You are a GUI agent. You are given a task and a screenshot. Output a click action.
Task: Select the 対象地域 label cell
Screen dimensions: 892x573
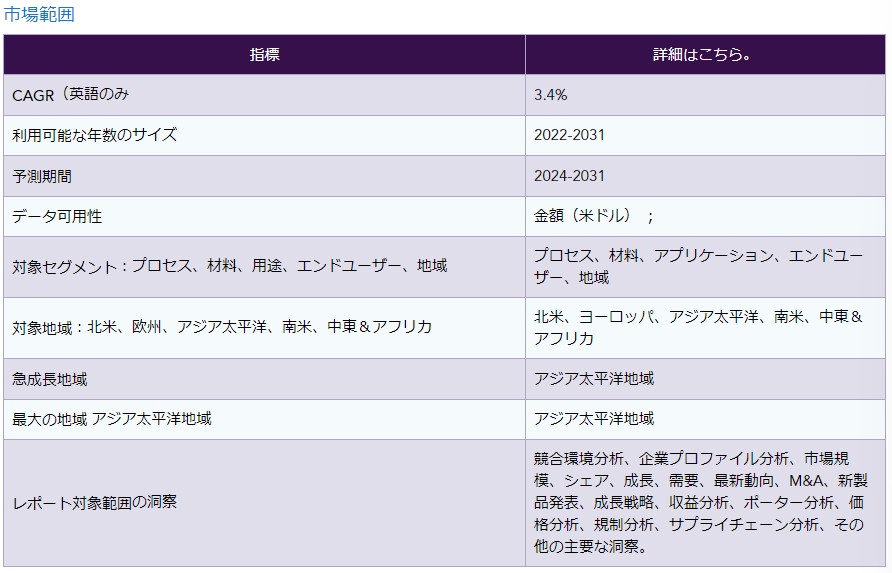pos(222,327)
